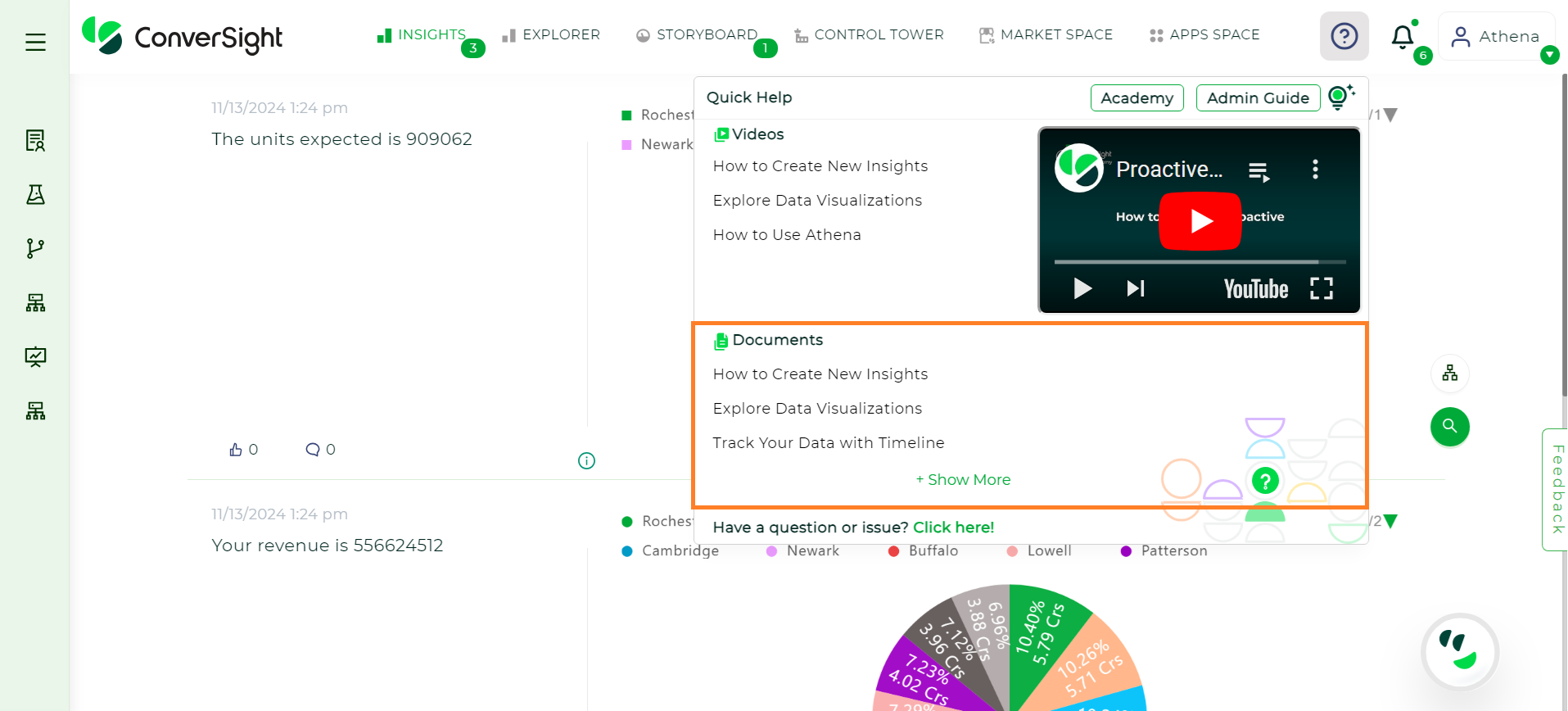Open video Explore Data Visualizations
Viewport: 1568px width, 711px height.
817,201
